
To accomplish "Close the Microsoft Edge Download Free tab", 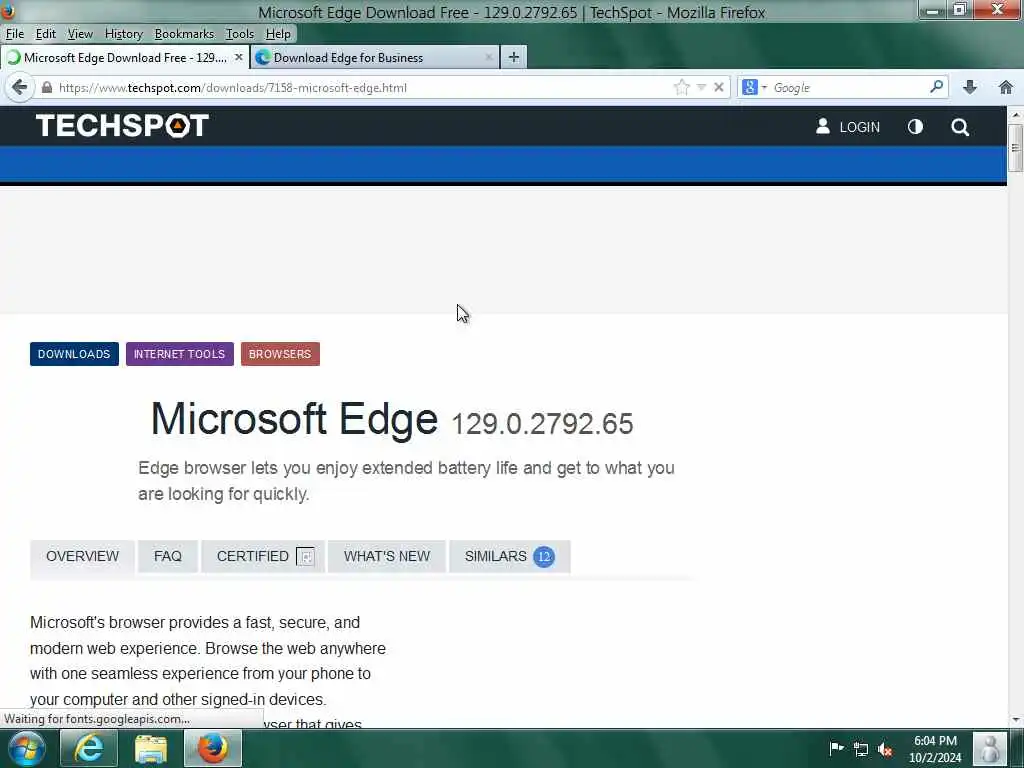I will pos(238,57).
